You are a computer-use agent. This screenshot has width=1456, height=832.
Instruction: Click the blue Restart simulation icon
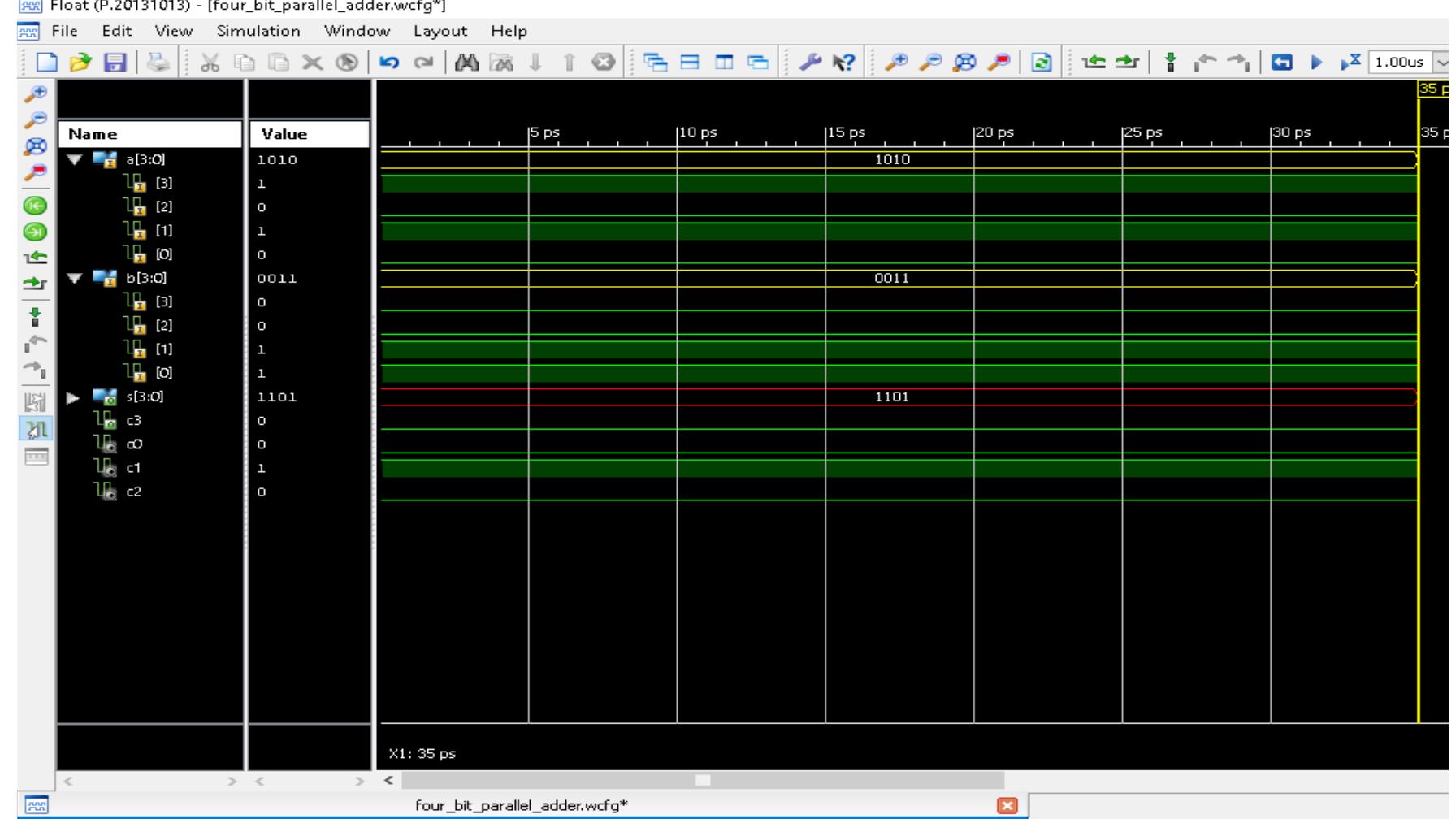pyautogui.click(x=1281, y=63)
